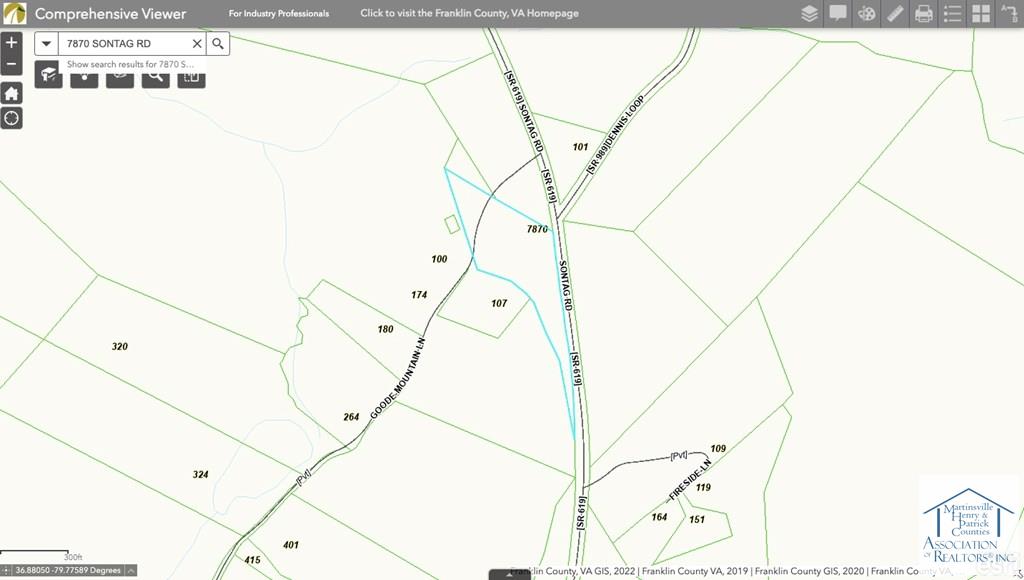This screenshot has width=1024, height=580.
Task: Open the Print widget
Action: click(923, 13)
